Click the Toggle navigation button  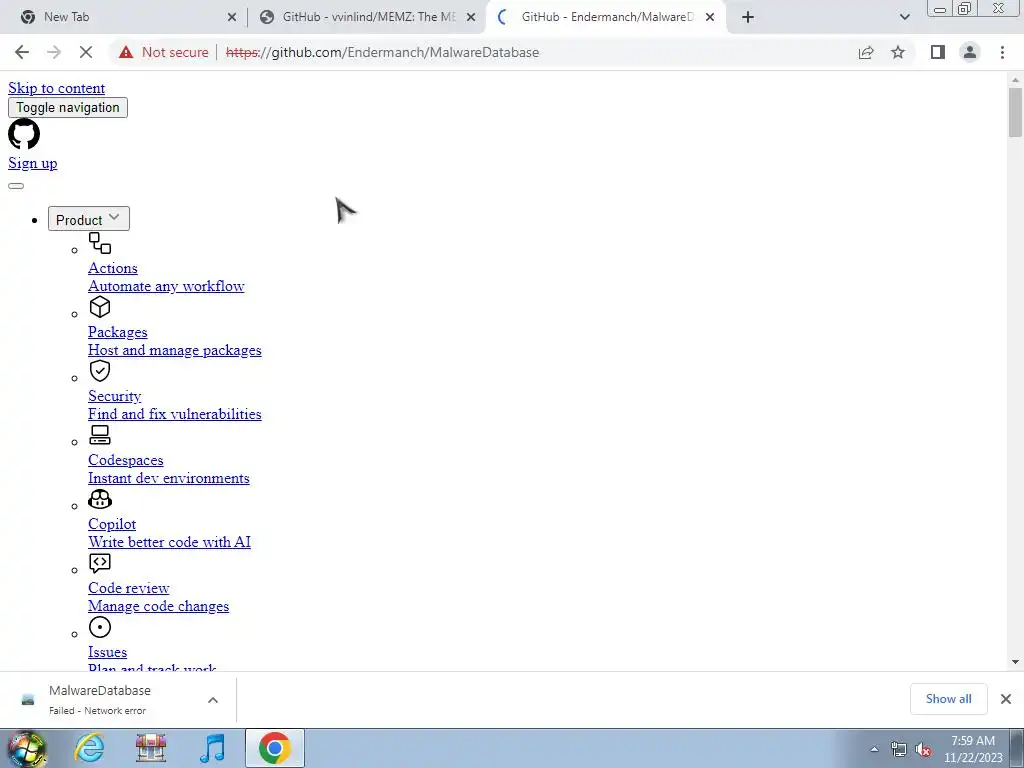click(x=68, y=107)
